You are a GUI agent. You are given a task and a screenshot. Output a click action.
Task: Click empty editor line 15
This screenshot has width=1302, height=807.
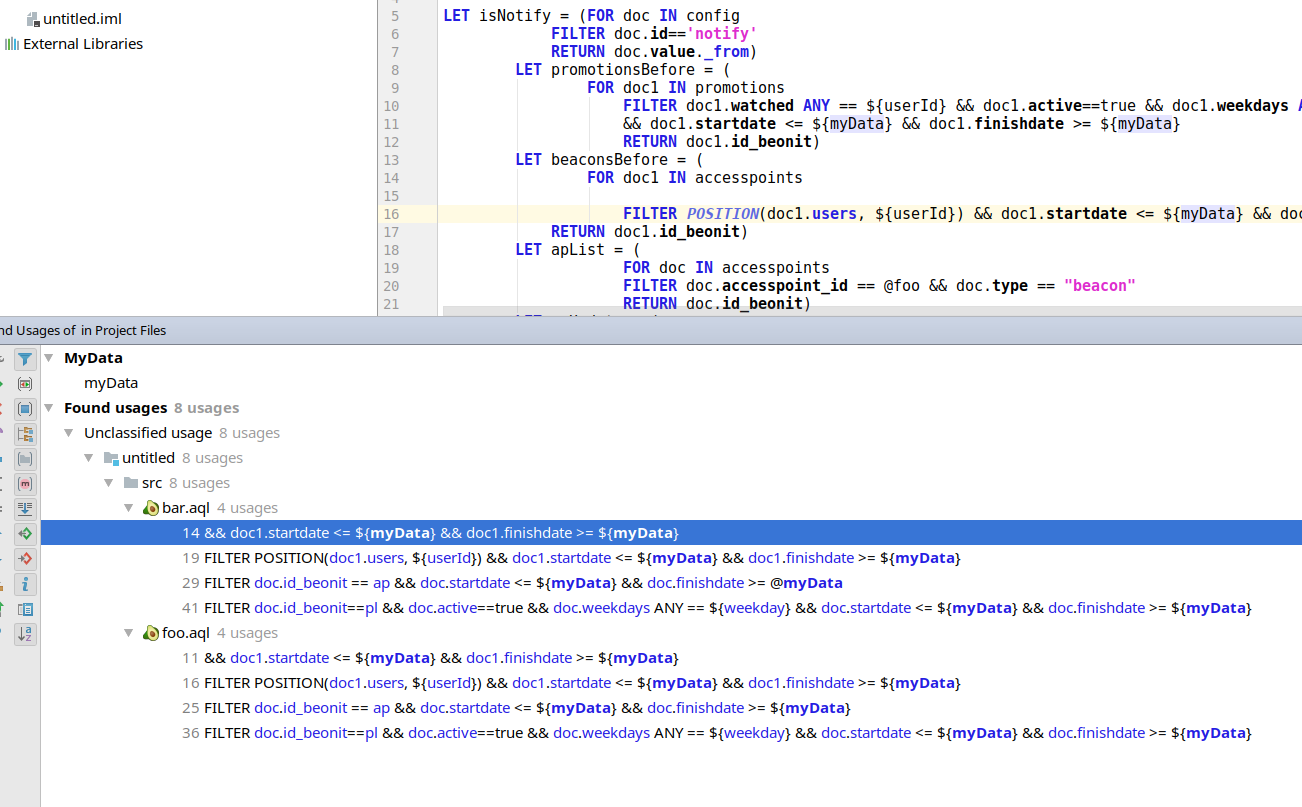(x=870, y=196)
